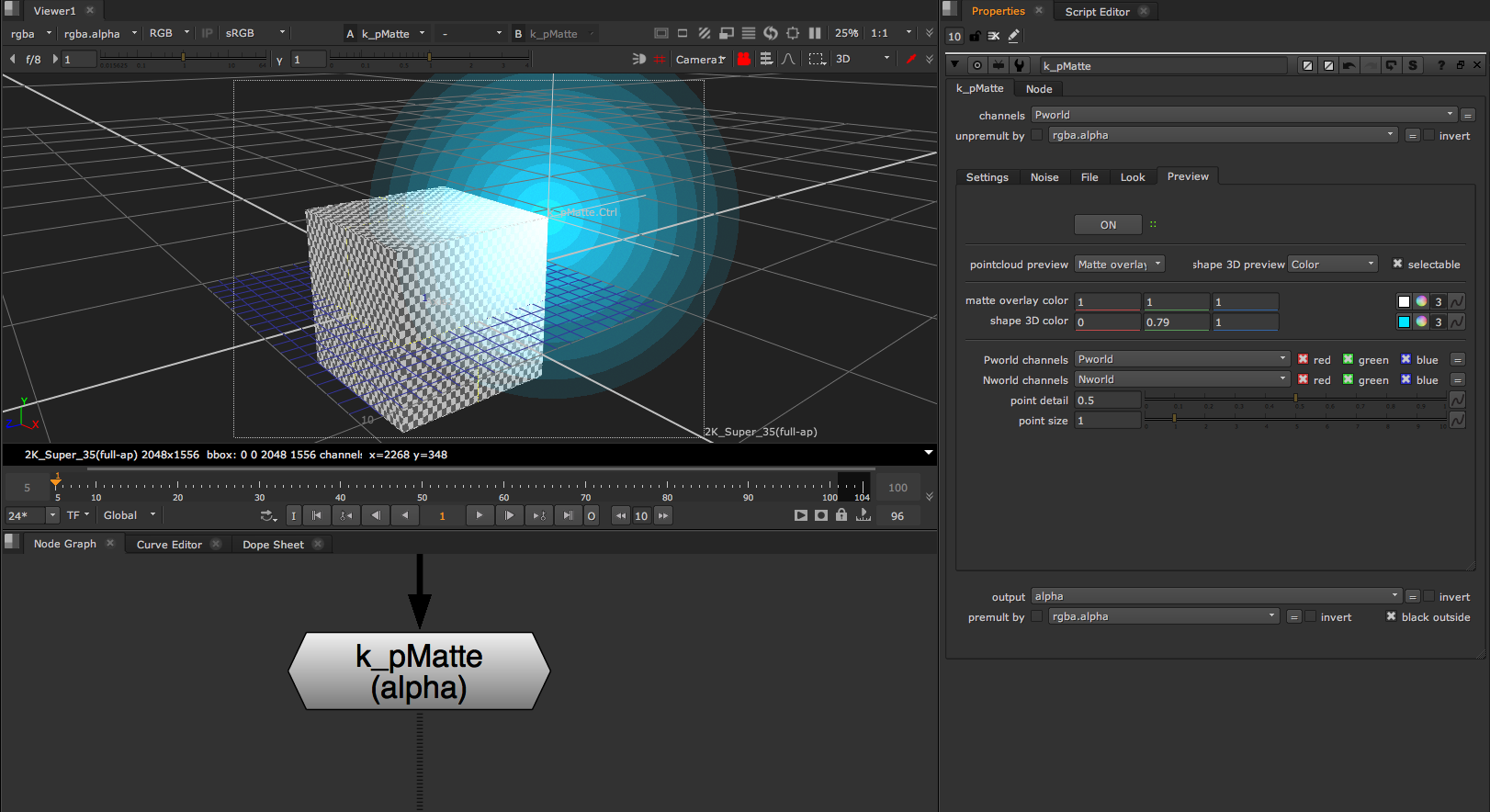Click the help question mark icon
Viewport: 1490px width, 812px height.
(1440, 65)
